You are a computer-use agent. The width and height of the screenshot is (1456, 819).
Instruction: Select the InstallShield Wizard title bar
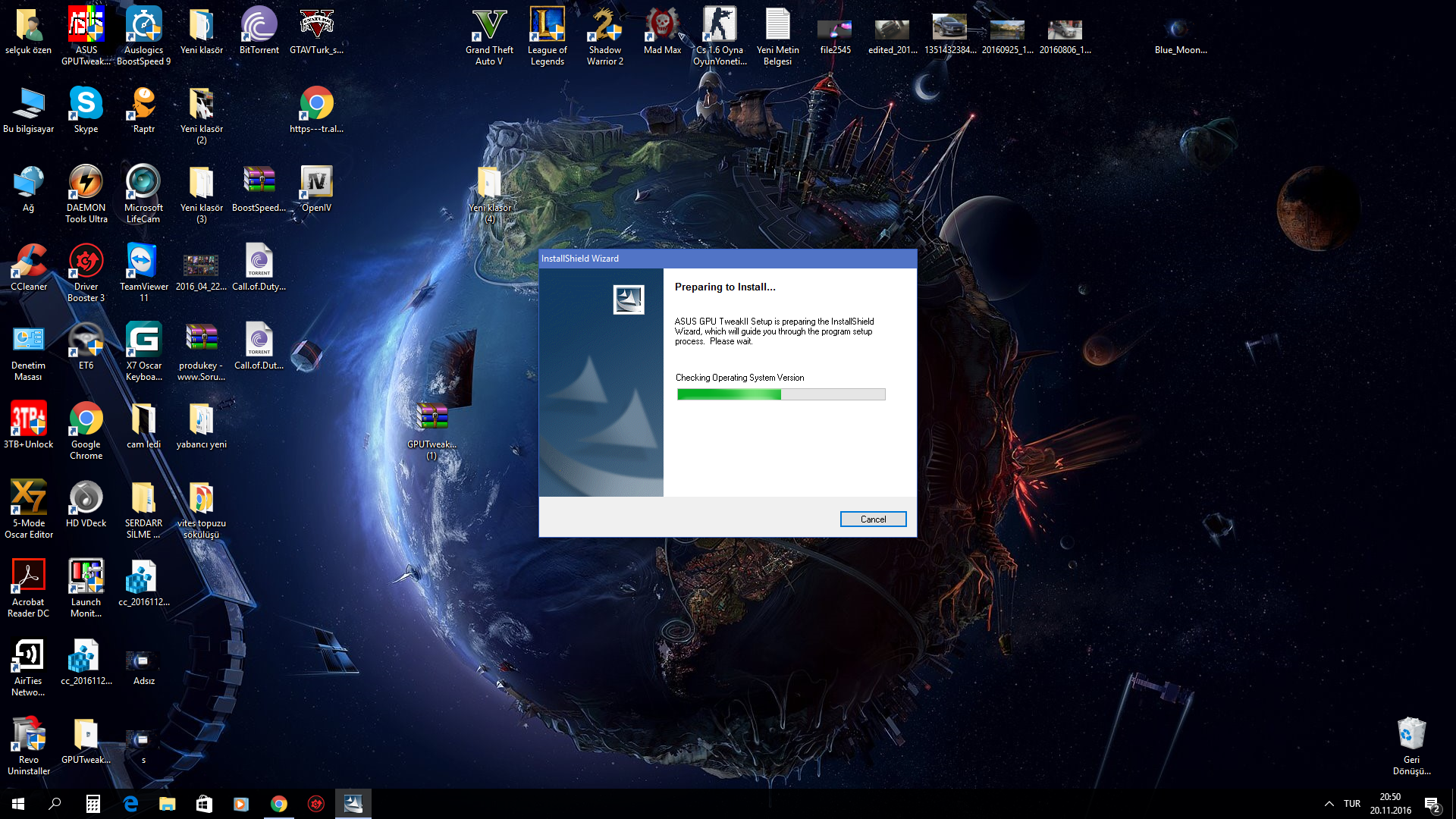pos(726,259)
